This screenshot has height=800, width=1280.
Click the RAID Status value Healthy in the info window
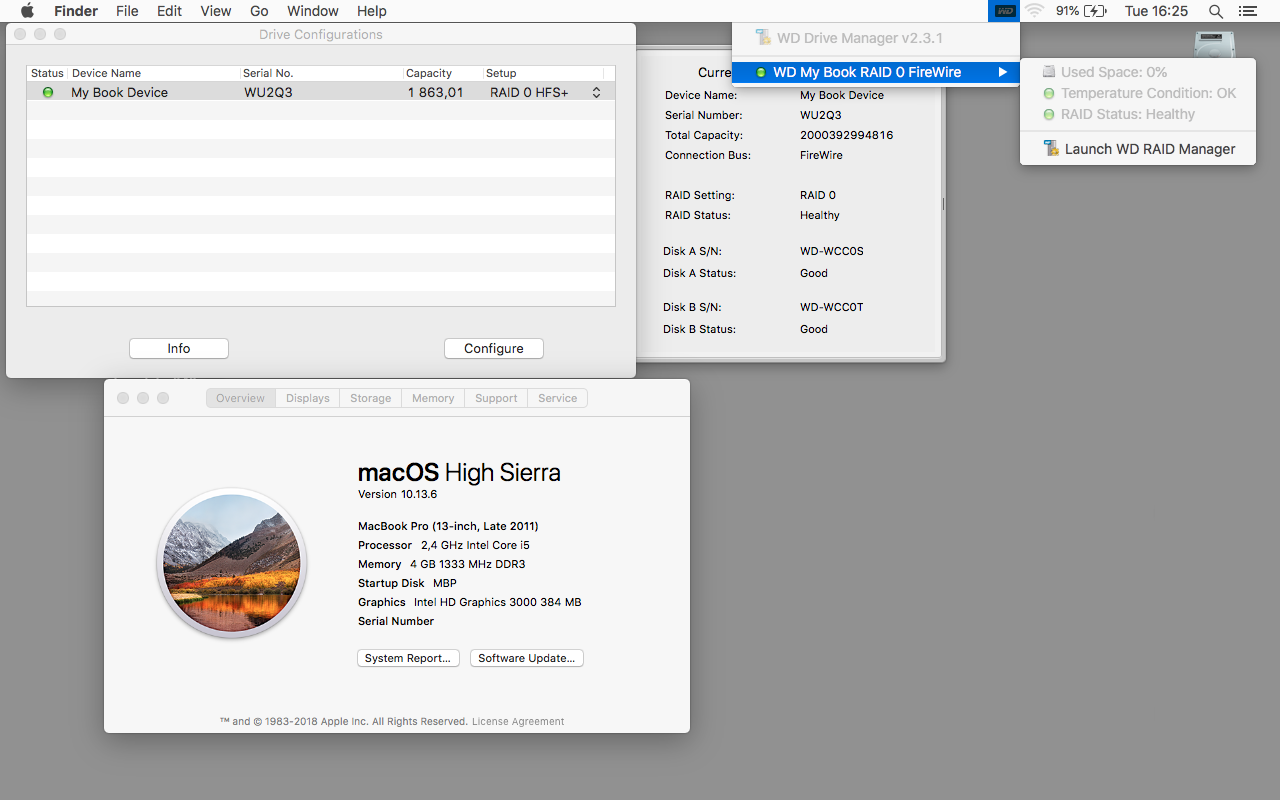tap(820, 215)
